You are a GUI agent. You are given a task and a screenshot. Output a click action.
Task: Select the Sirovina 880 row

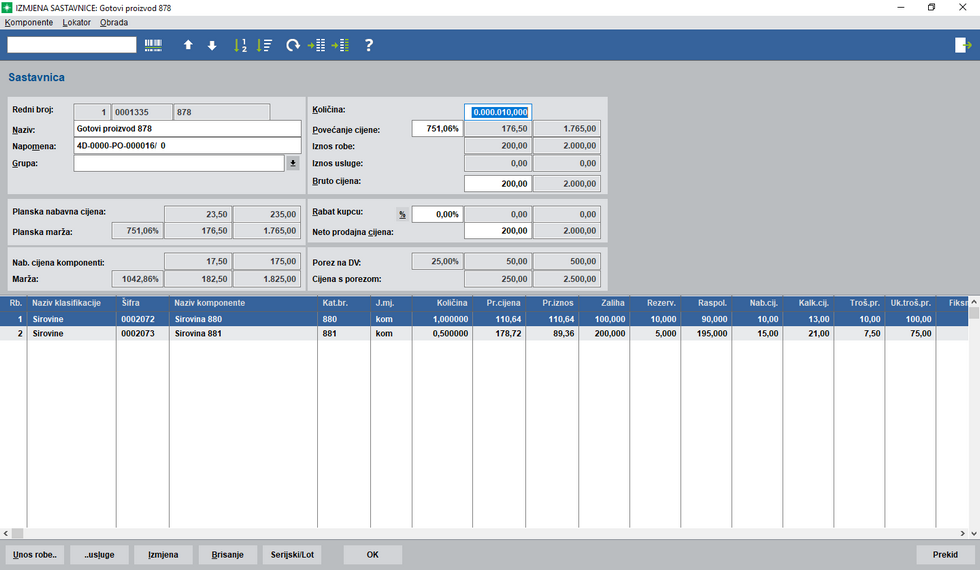(484, 319)
